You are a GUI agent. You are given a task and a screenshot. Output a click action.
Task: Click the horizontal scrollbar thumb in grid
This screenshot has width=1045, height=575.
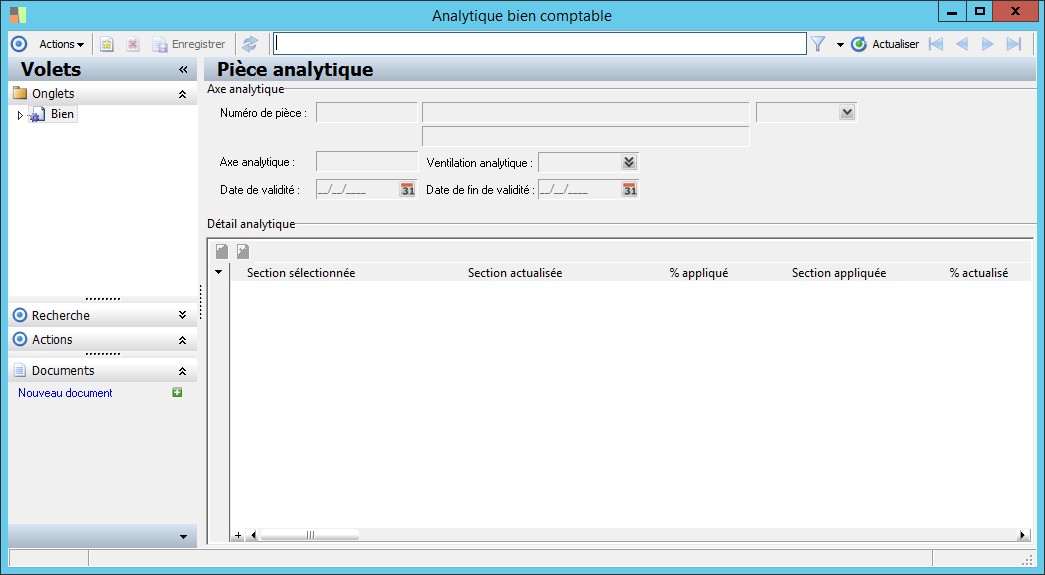[x=310, y=535]
